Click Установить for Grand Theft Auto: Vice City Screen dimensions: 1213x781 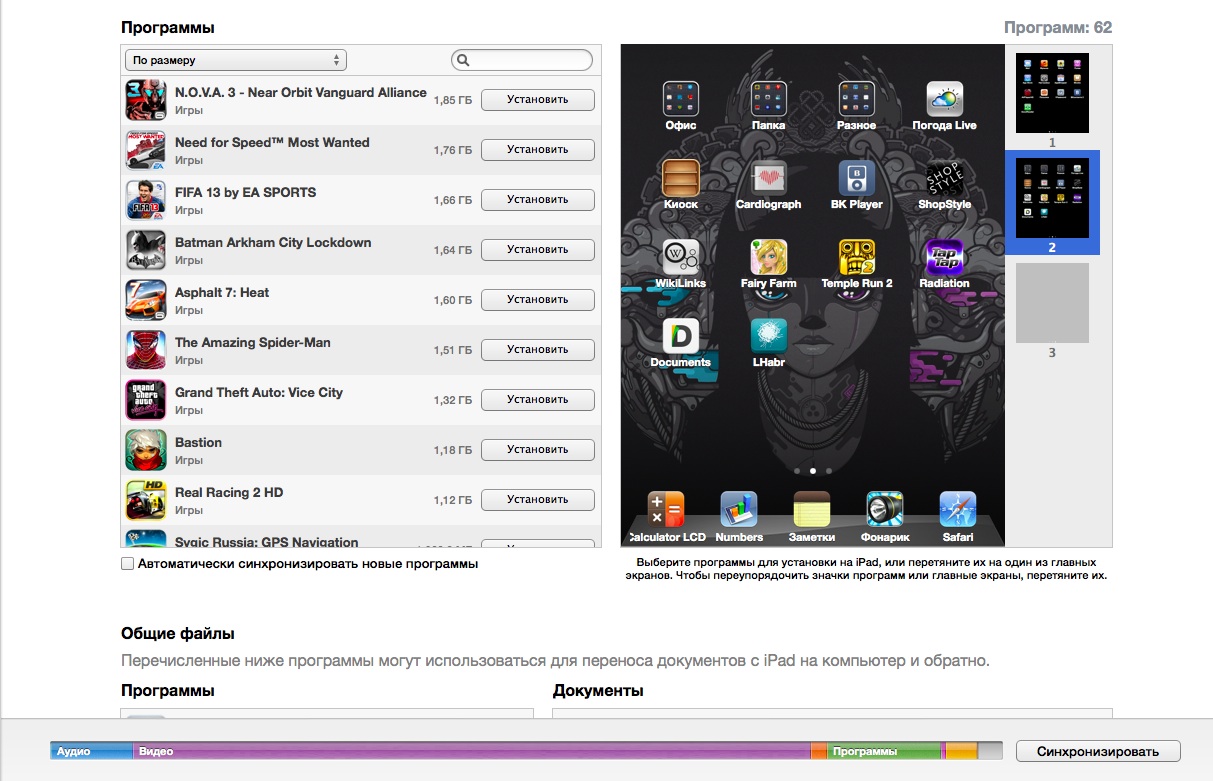(538, 400)
